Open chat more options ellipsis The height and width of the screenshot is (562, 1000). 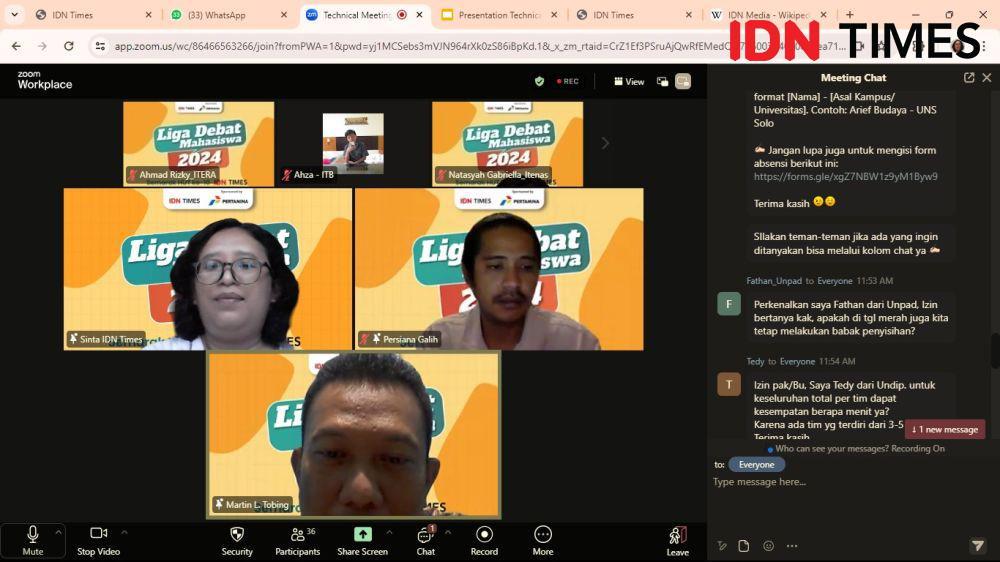[x=792, y=545]
